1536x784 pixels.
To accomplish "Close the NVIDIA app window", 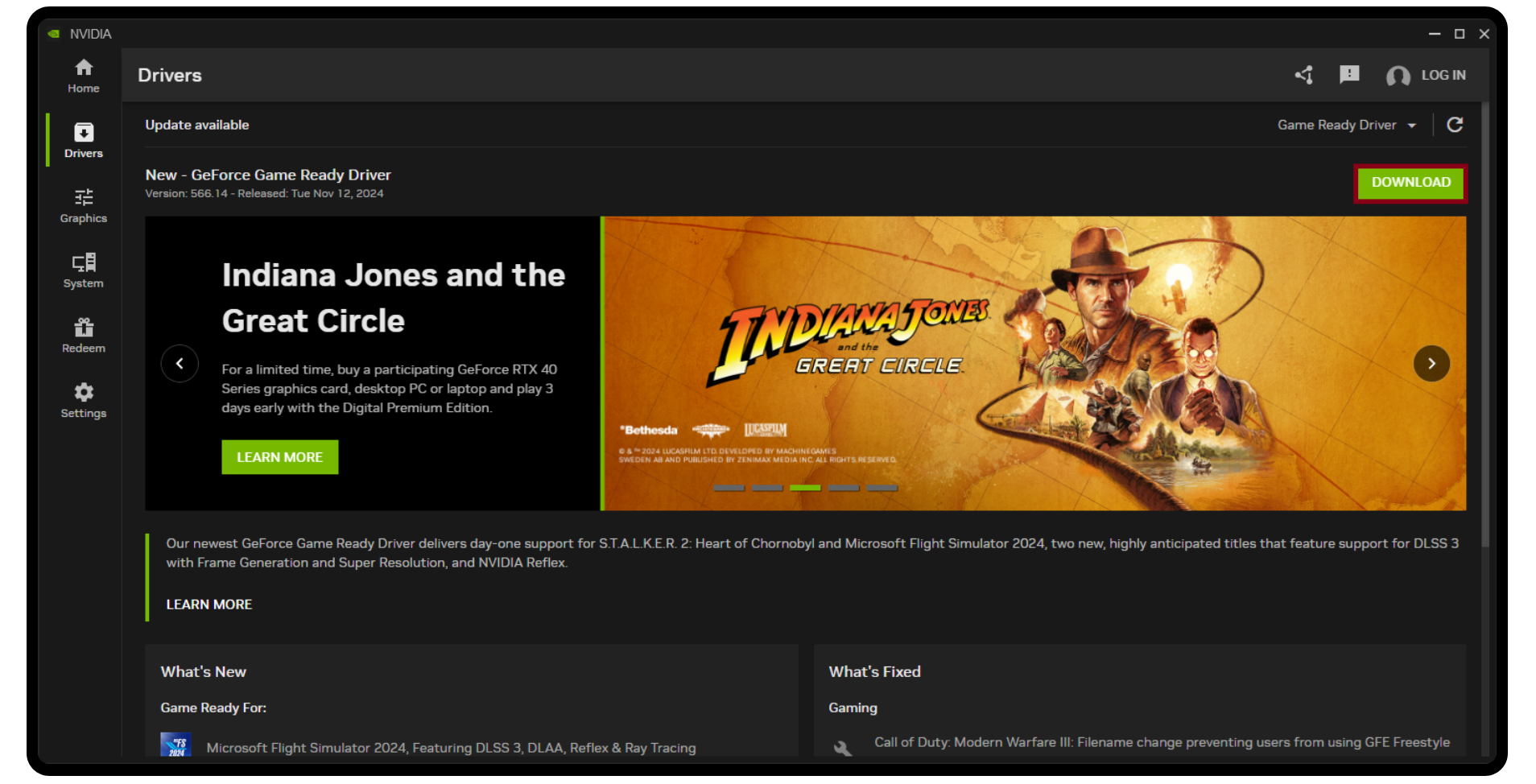I will tap(1484, 34).
